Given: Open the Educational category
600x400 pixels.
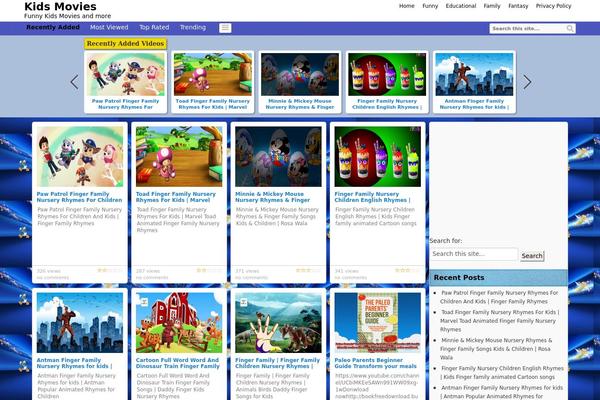Looking at the screenshot, I should tap(461, 6).
